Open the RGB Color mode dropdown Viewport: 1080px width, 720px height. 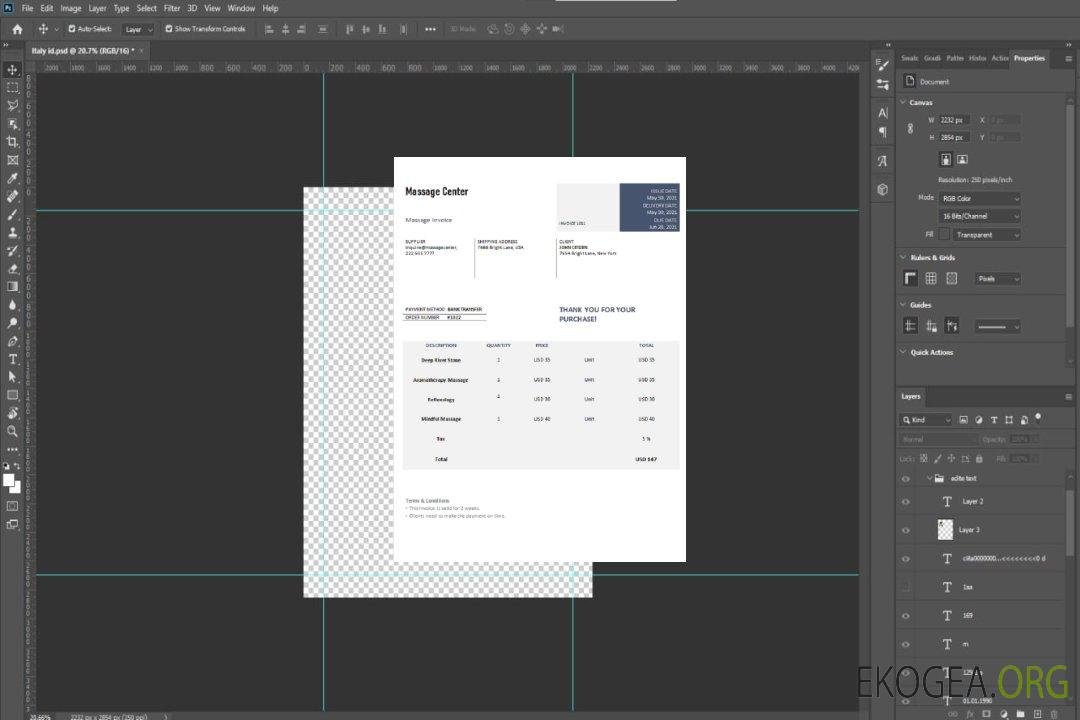[x=980, y=198]
